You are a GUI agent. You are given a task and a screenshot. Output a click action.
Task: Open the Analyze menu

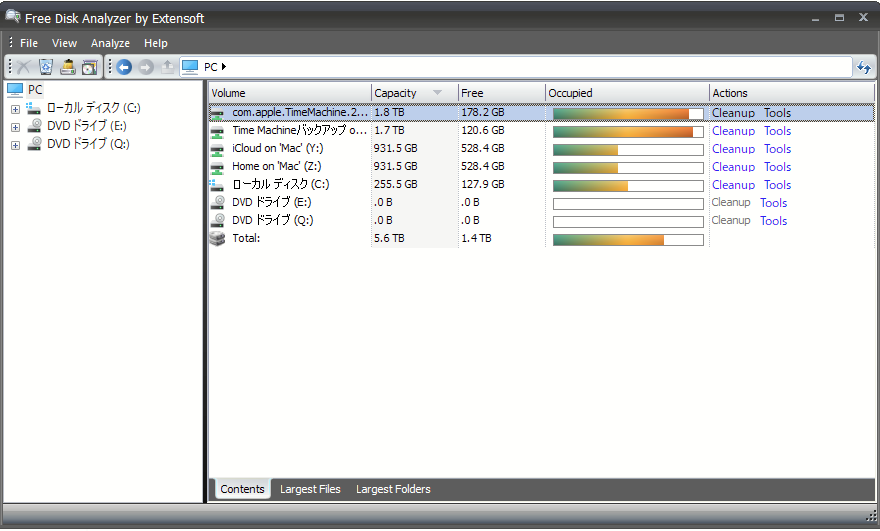(110, 43)
